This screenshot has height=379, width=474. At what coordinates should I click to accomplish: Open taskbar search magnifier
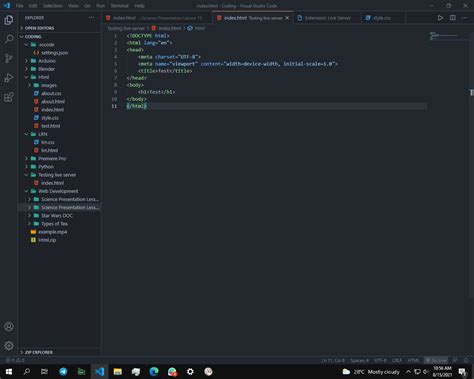(x=27, y=371)
